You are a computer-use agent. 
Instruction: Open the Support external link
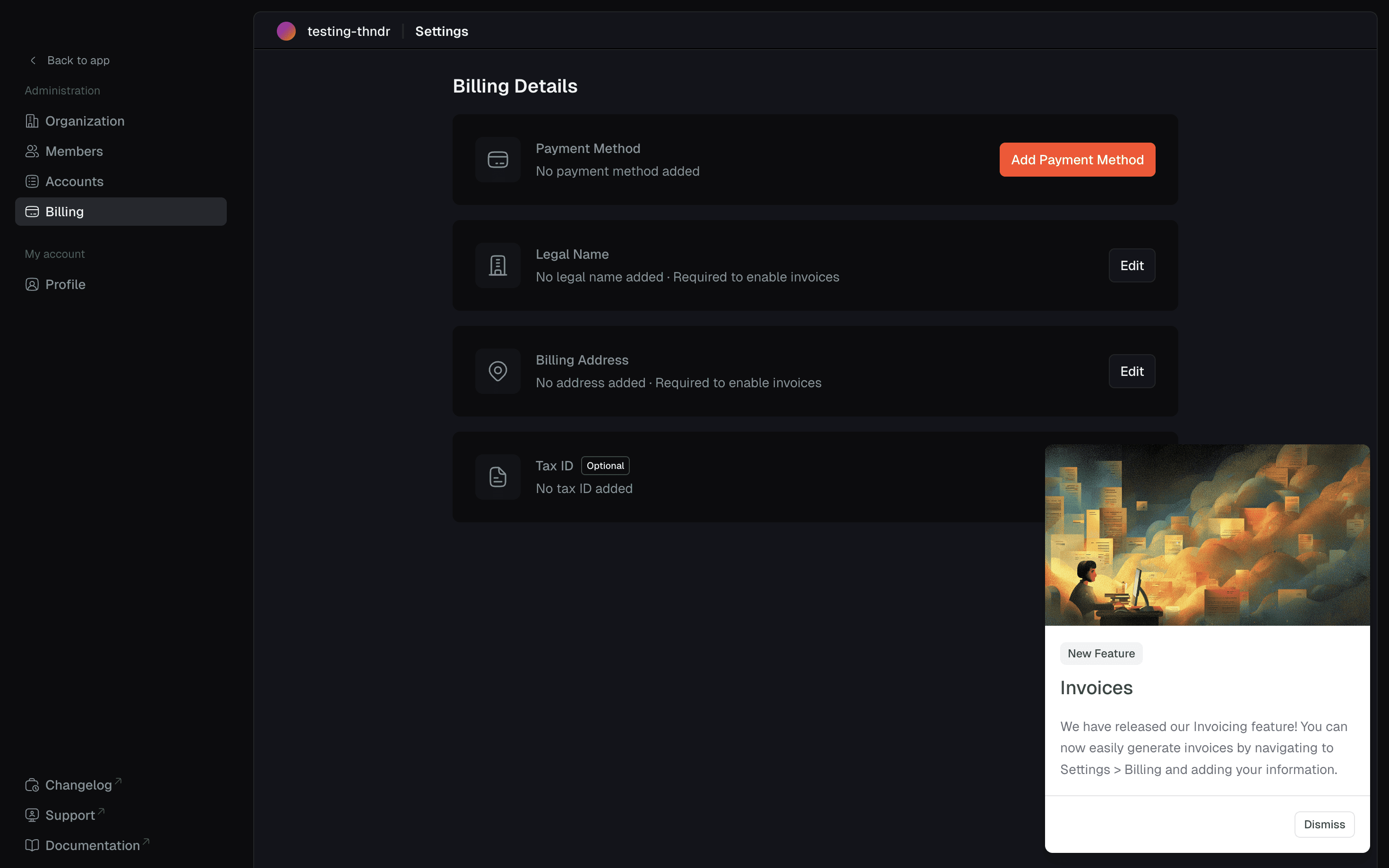tap(70, 815)
